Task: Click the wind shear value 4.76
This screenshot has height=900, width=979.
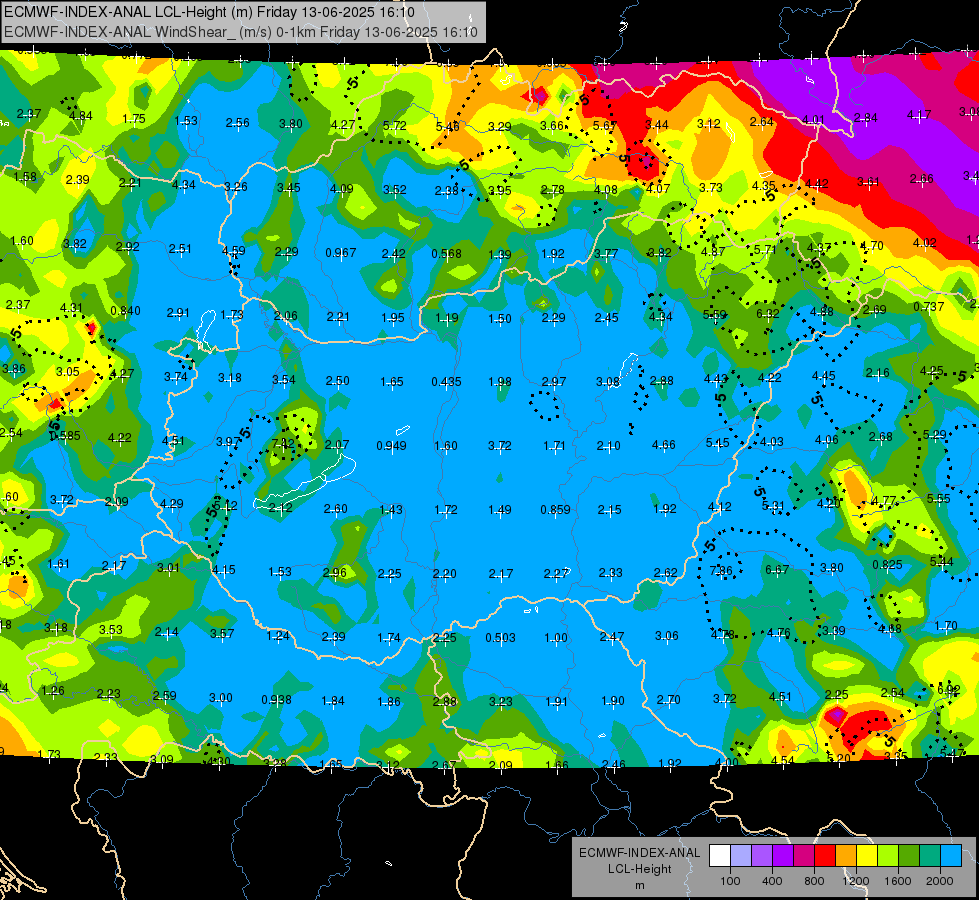Action: click(x=778, y=633)
